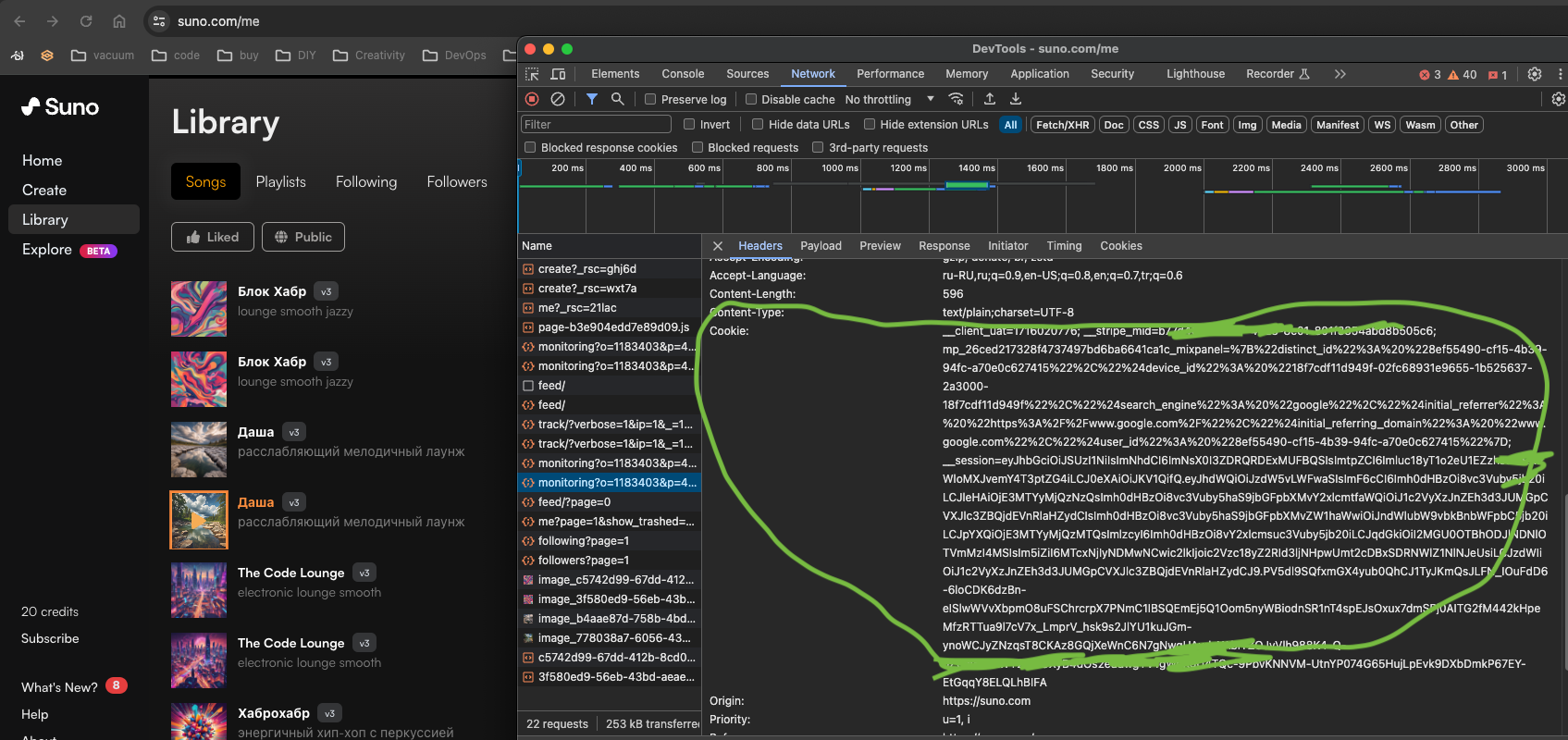Open the vacuum bookmarks folder
The width and height of the screenshot is (1568, 740).
(x=103, y=55)
